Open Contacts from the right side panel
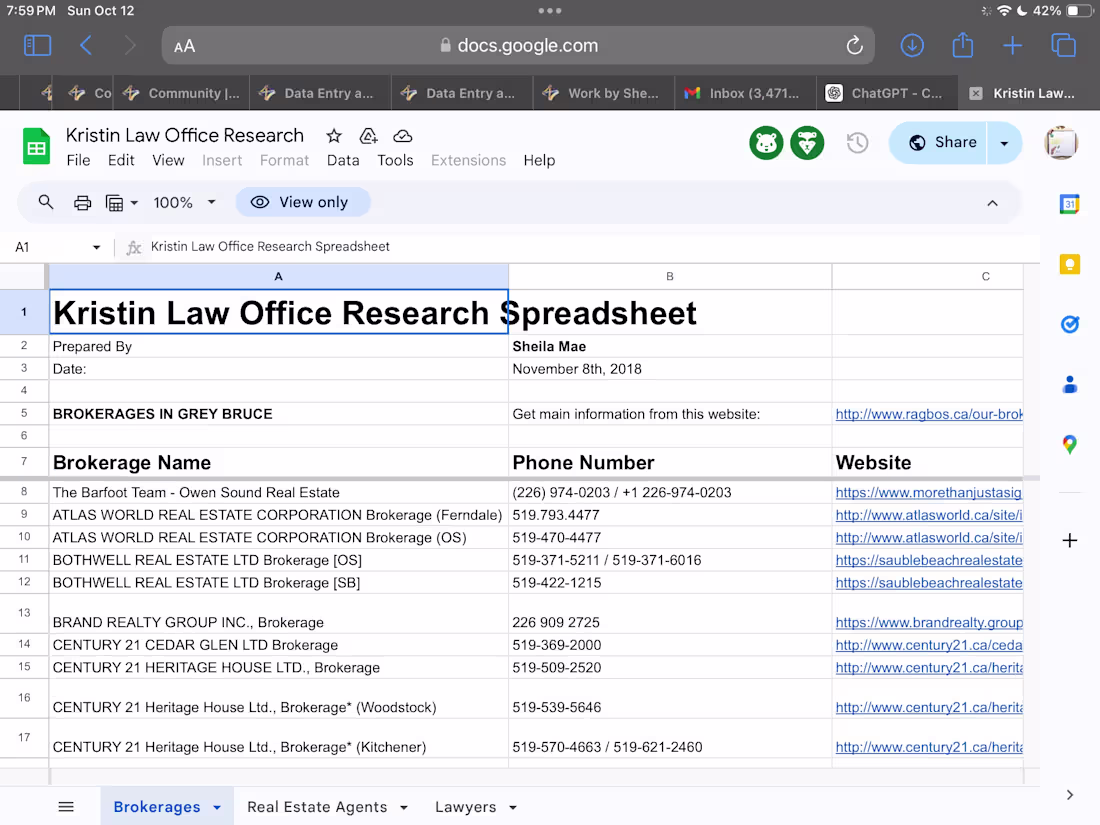Screen dimensions: 1100x825 point(1069,384)
